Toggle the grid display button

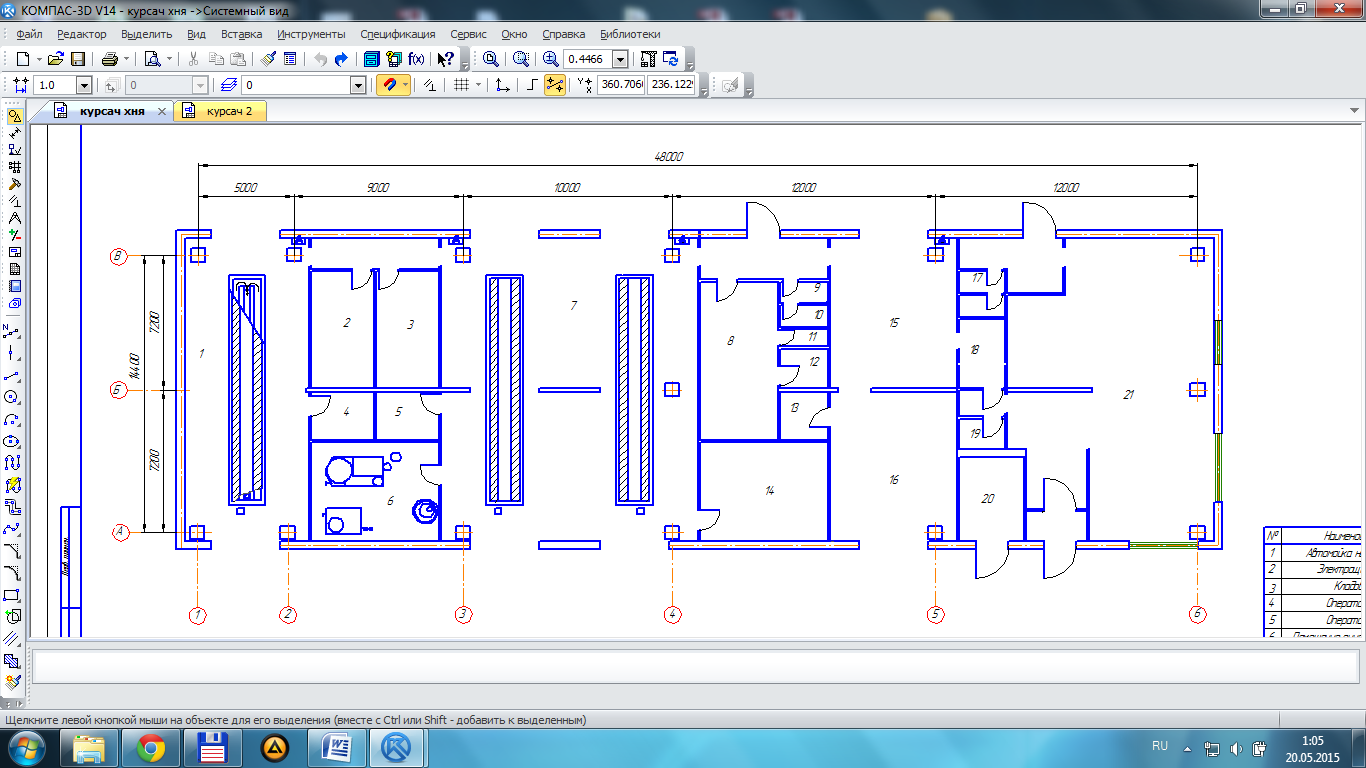pyautogui.click(x=461, y=86)
